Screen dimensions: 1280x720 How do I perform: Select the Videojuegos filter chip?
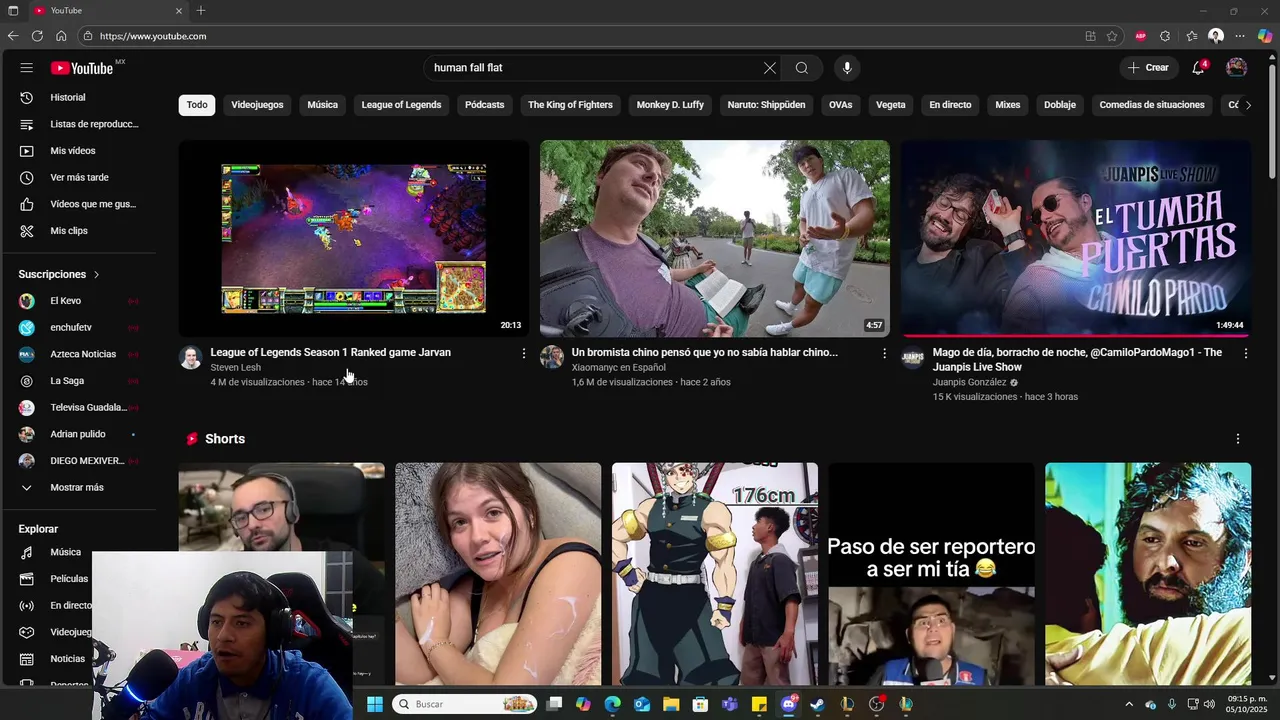click(x=257, y=105)
